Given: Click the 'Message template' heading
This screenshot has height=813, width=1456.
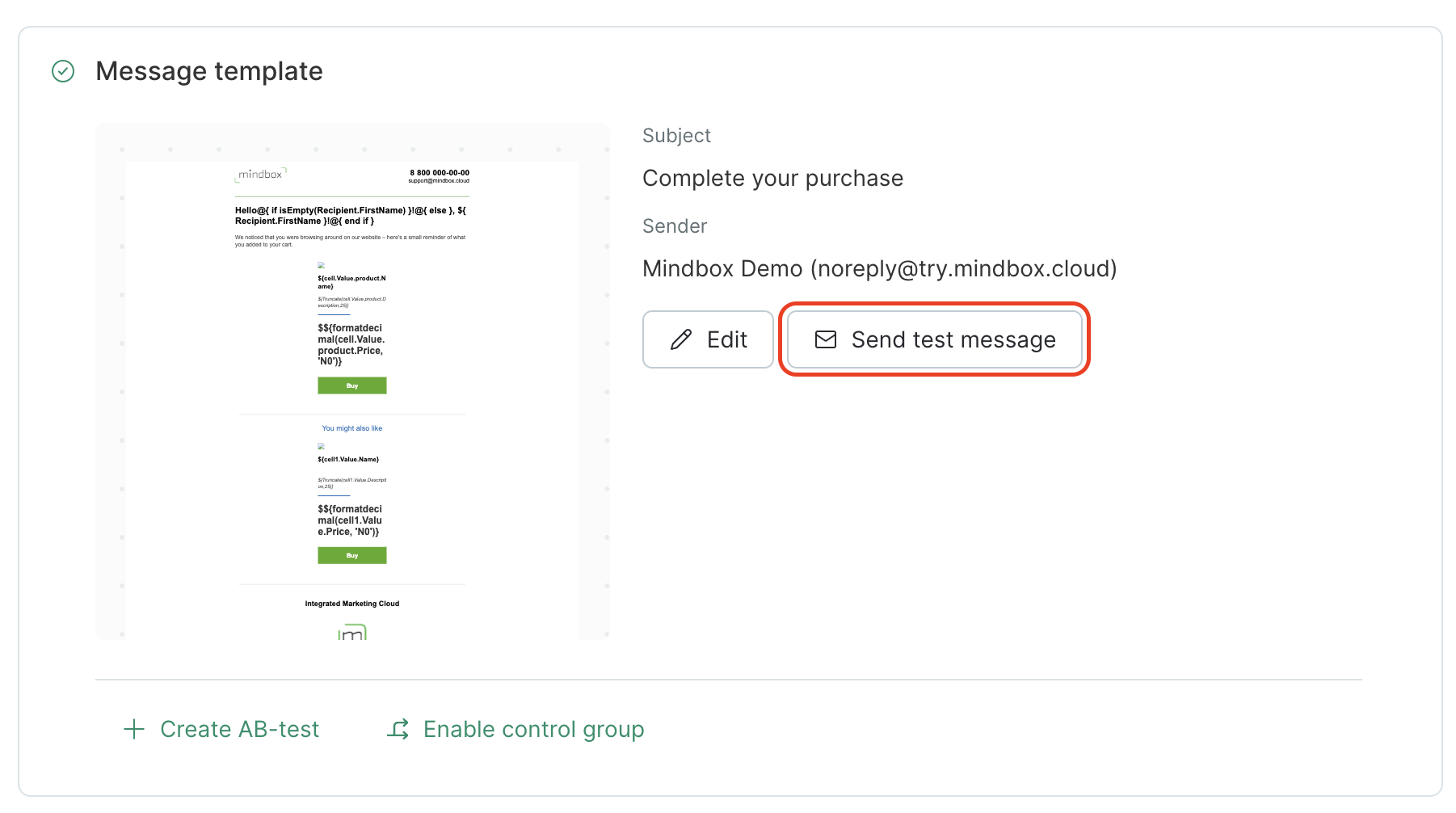Looking at the screenshot, I should (x=209, y=71).
